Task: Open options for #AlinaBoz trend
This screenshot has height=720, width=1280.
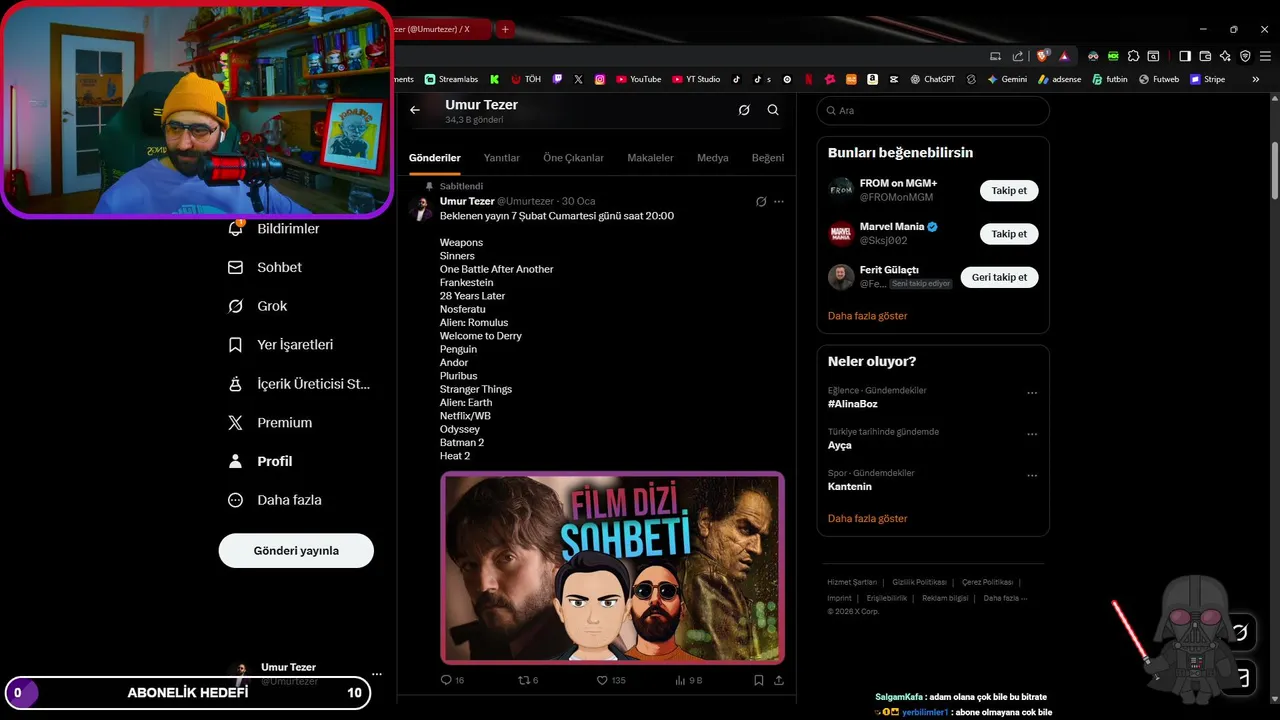Action: 1032,393
